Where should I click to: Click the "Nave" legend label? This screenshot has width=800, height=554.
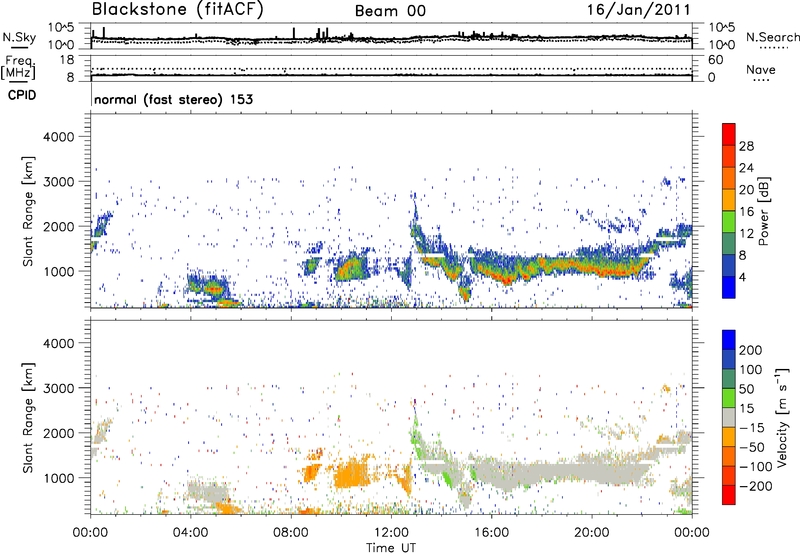click(x=761, y=69)
